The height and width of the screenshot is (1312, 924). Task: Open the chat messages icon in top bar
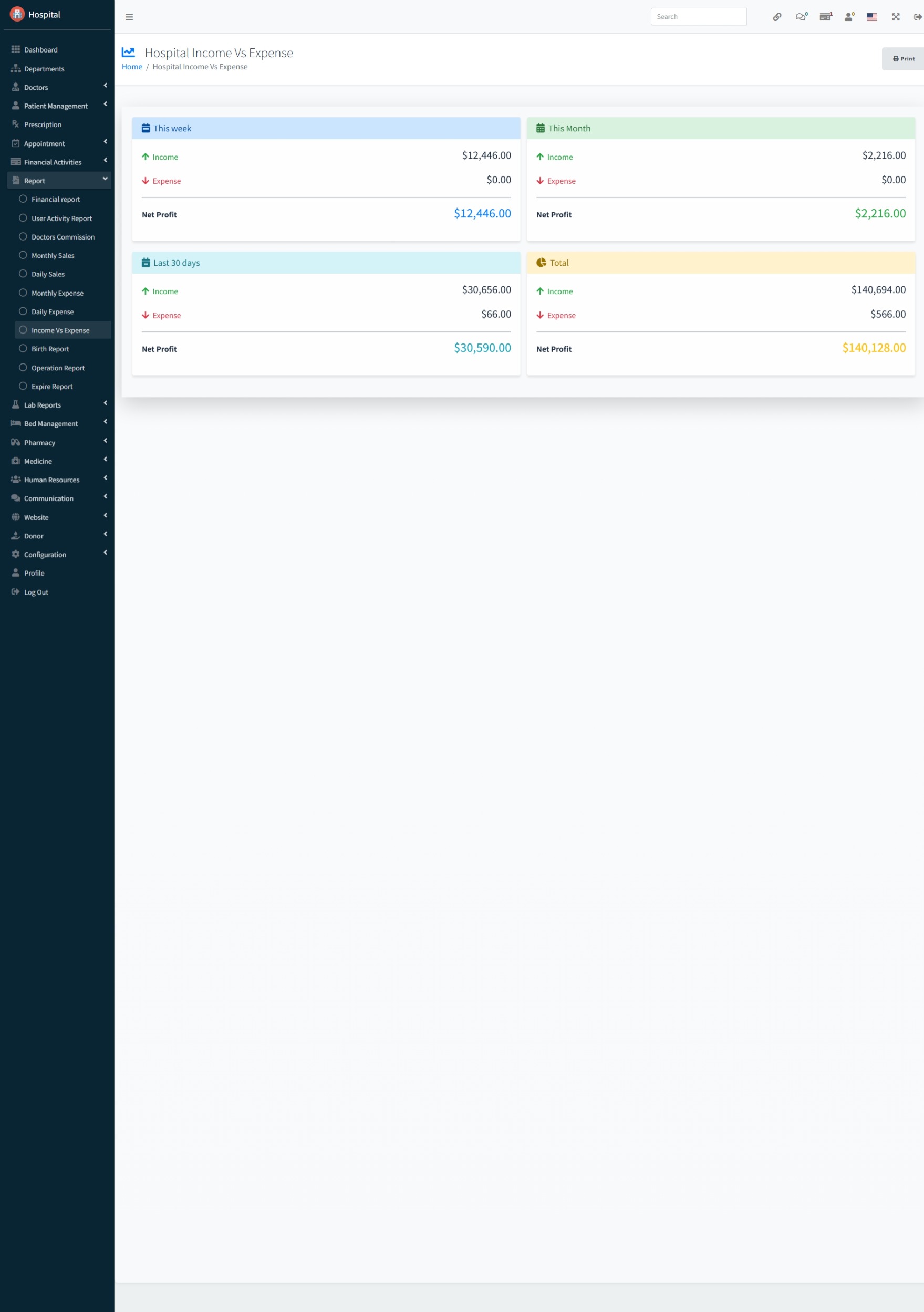pos(801,17)
